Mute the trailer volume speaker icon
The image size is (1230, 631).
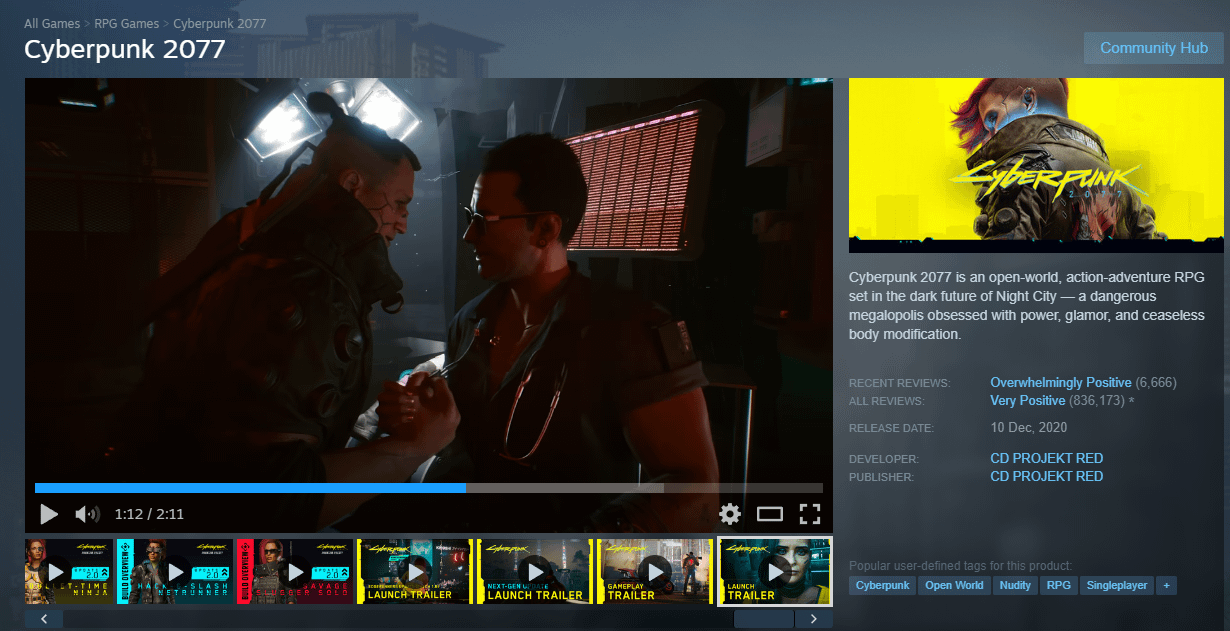[x=87, y=514]
